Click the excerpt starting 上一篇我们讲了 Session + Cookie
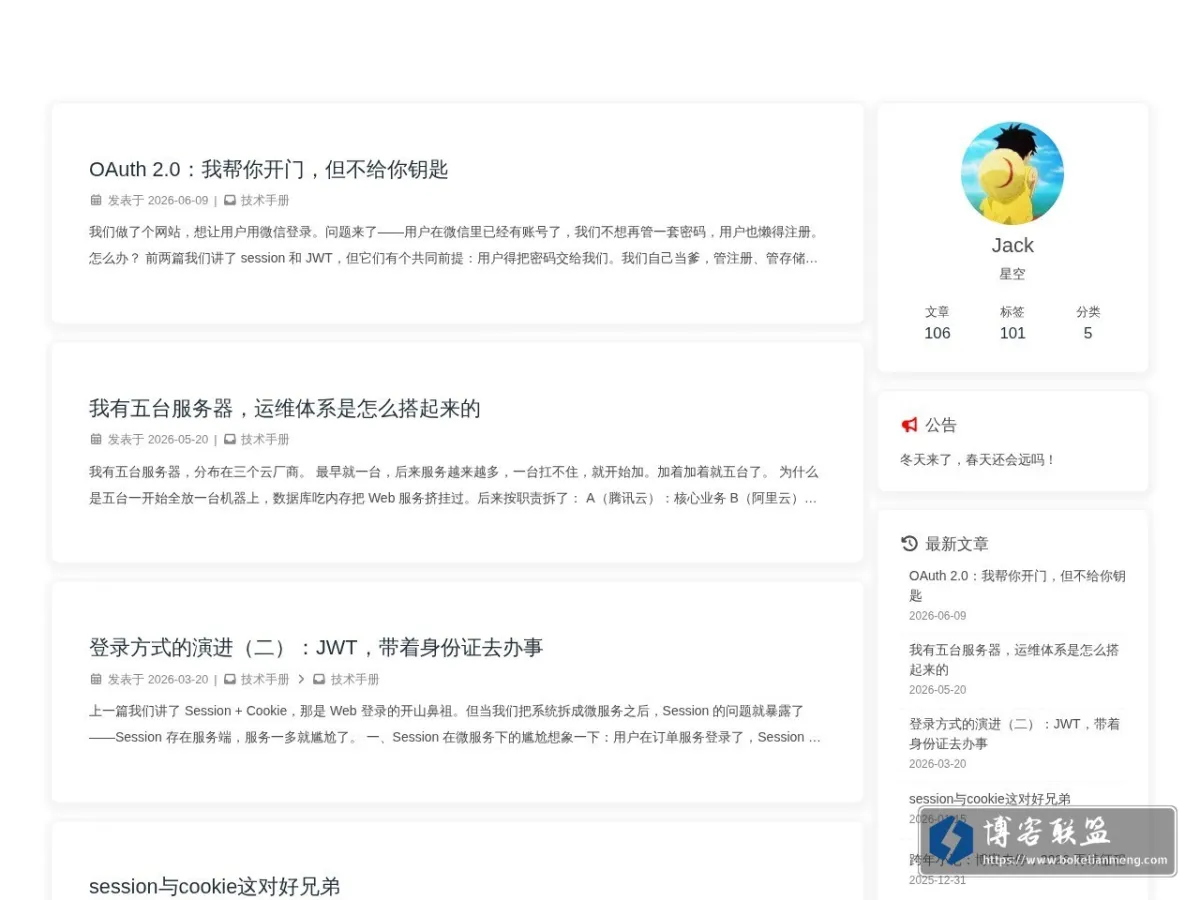 click(456, 724)
